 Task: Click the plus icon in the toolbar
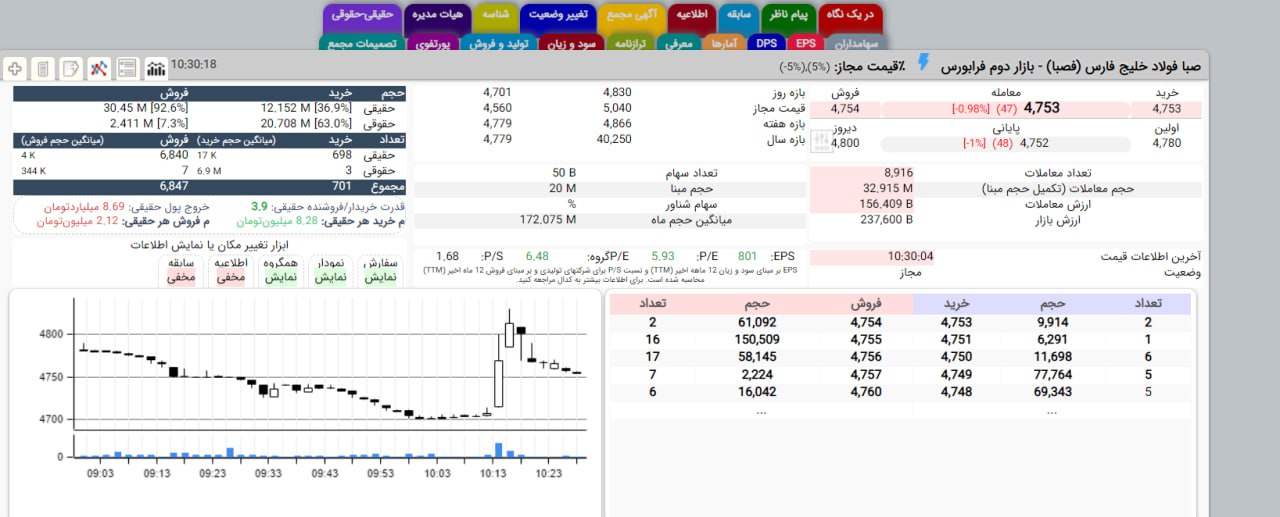(15, 68)
